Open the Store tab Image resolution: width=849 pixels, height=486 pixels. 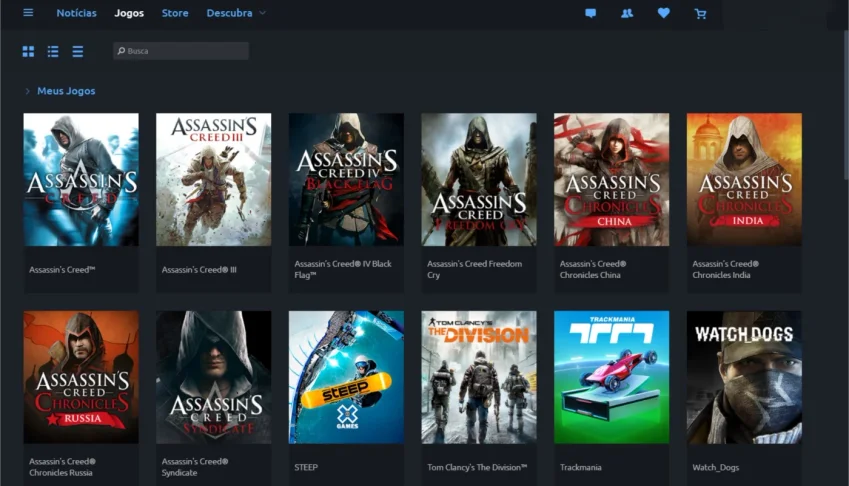[175, 13]
